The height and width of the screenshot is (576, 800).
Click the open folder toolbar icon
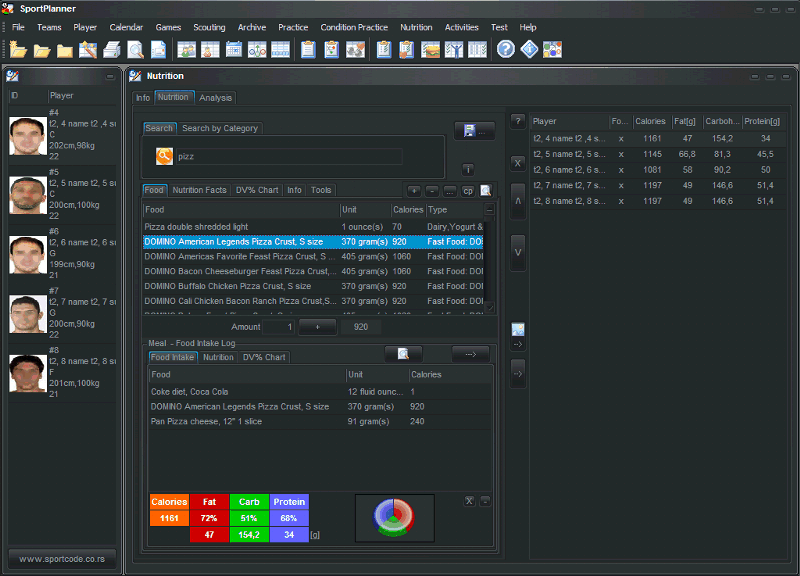42,50
